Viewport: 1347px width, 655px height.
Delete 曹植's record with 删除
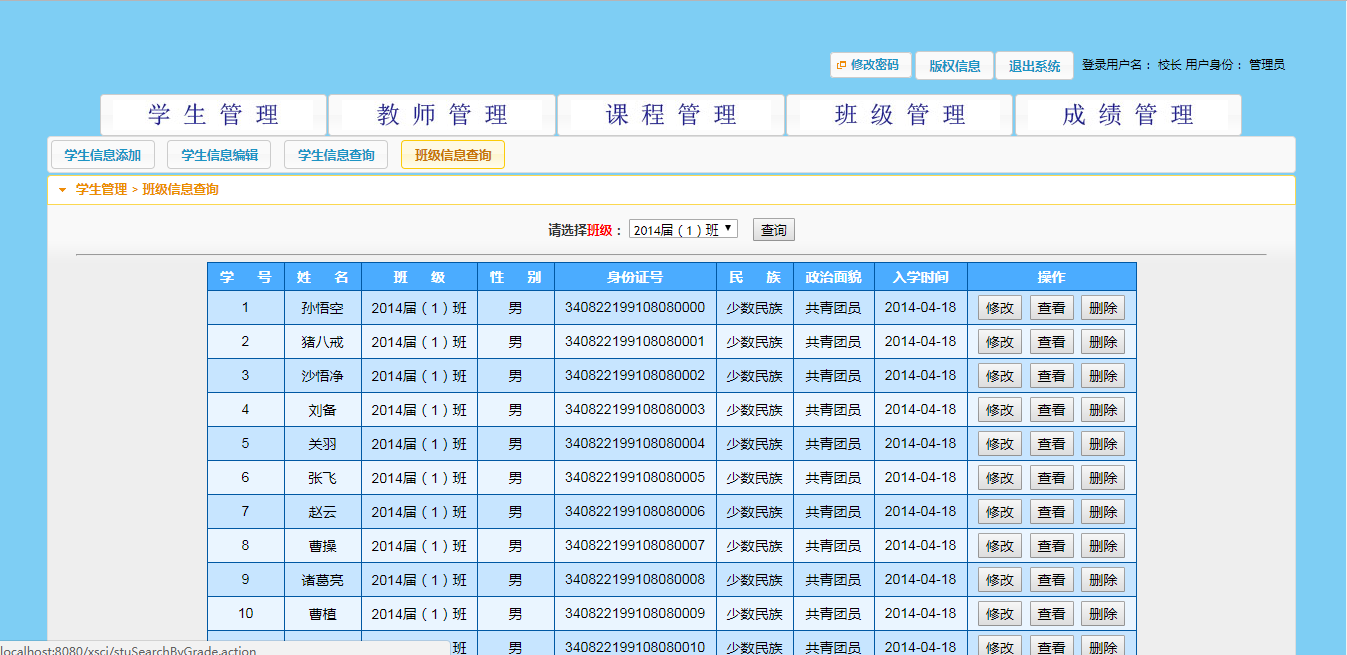[x=1103, y=614]
